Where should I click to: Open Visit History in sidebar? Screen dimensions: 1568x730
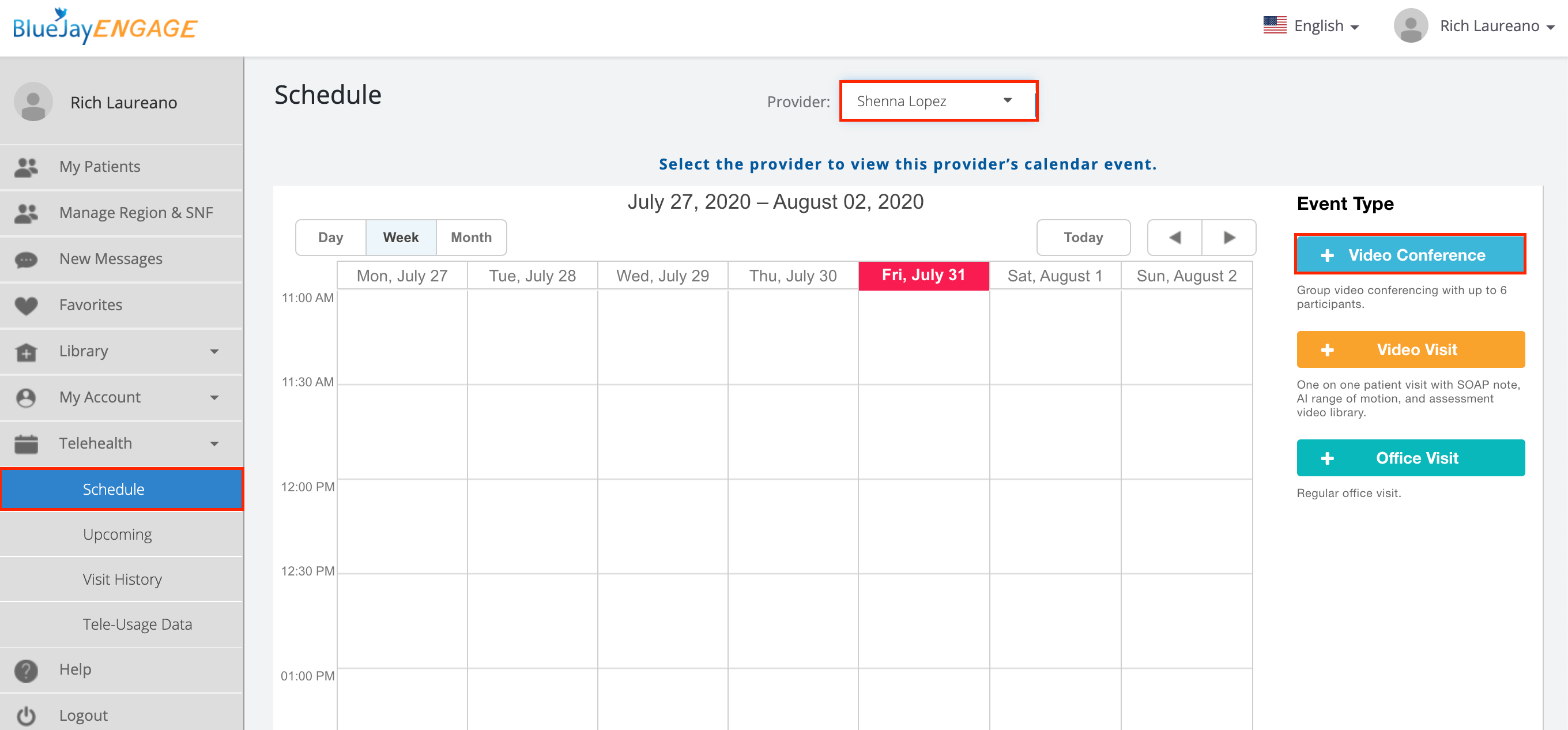pyautogui.click(x=122, y=579)
